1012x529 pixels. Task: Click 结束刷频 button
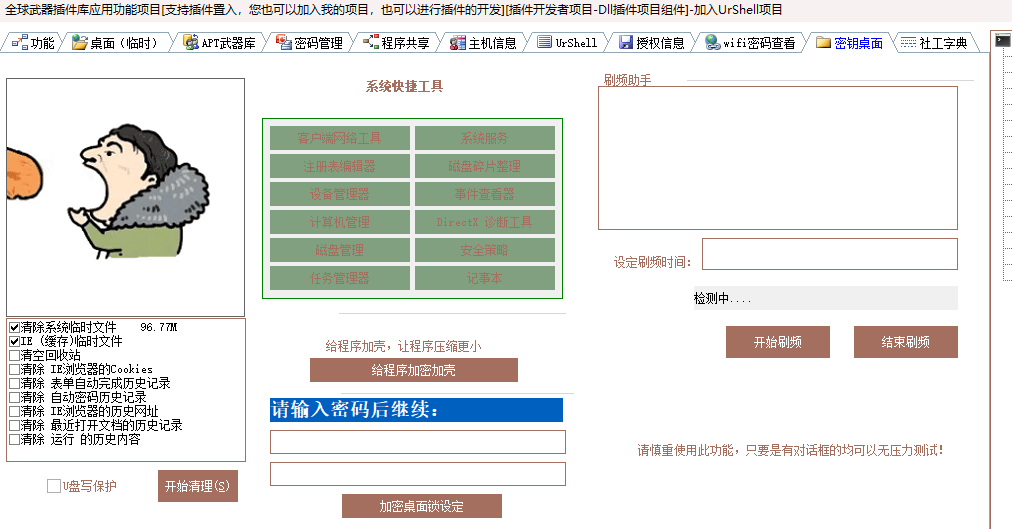point(906,342)
